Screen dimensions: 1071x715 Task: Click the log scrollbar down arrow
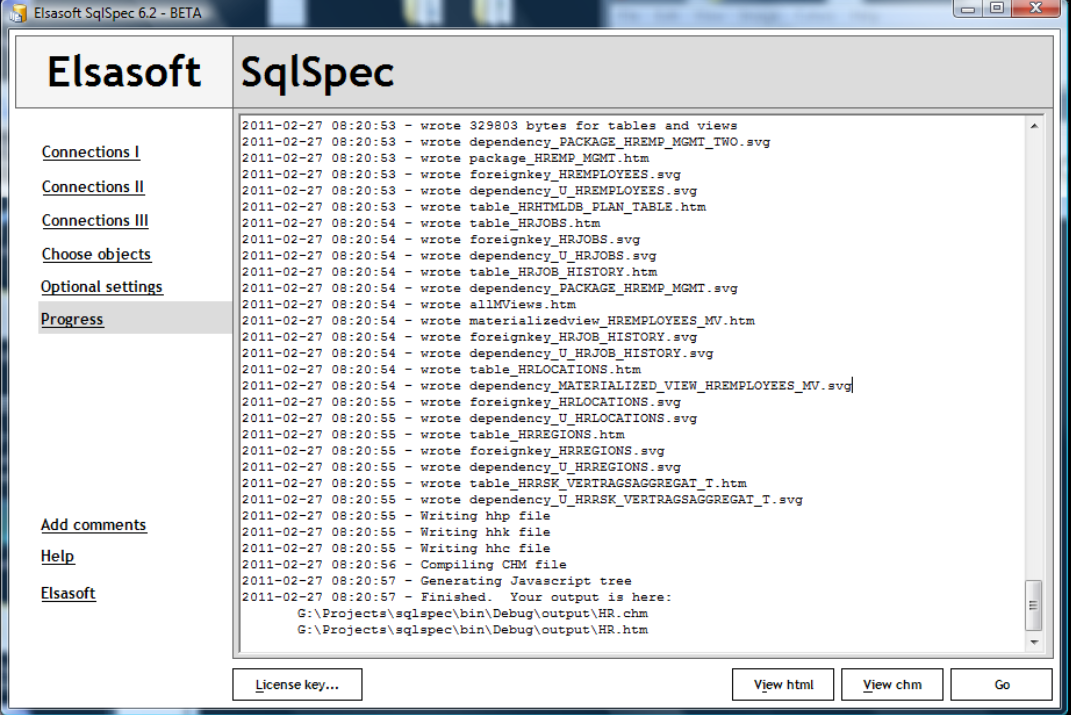1034,642
